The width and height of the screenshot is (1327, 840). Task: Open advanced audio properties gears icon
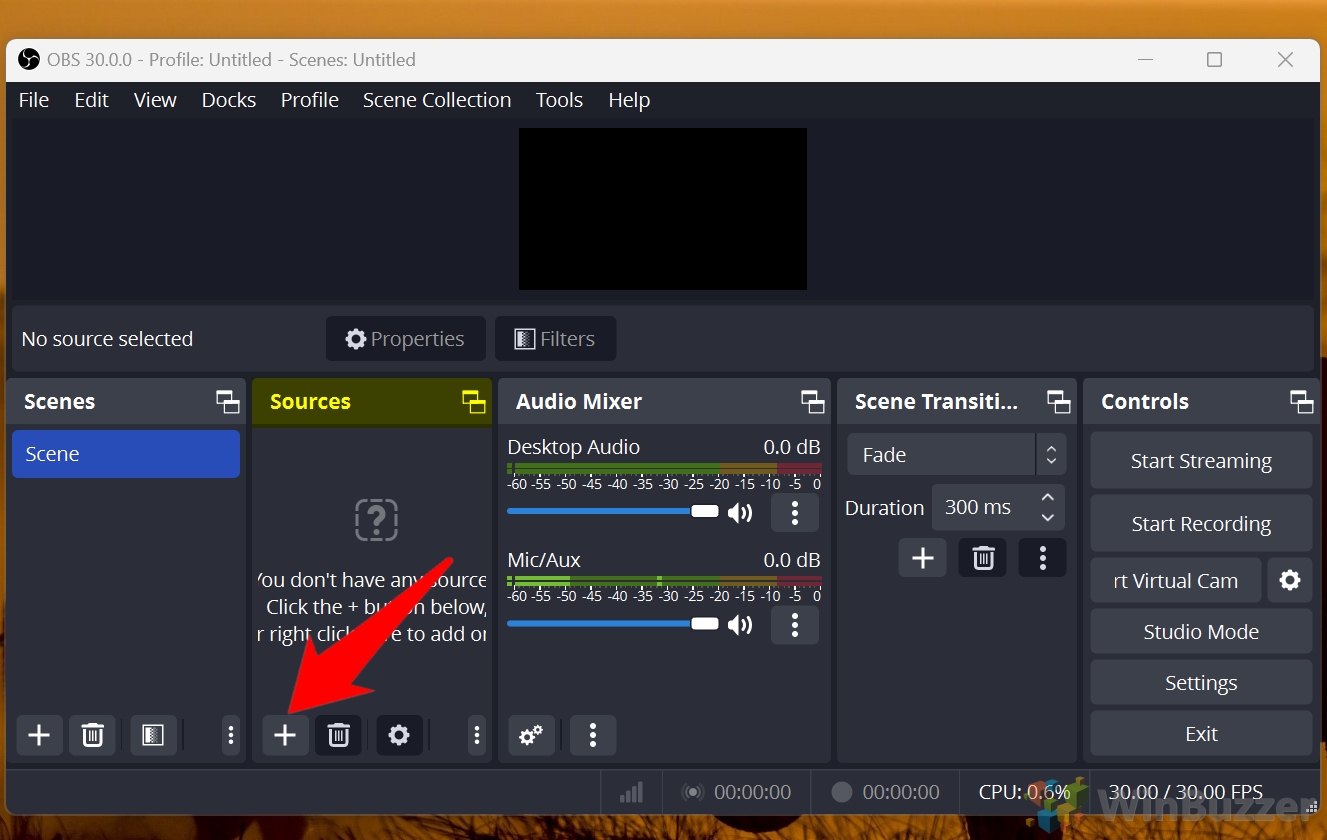[531, 736]
